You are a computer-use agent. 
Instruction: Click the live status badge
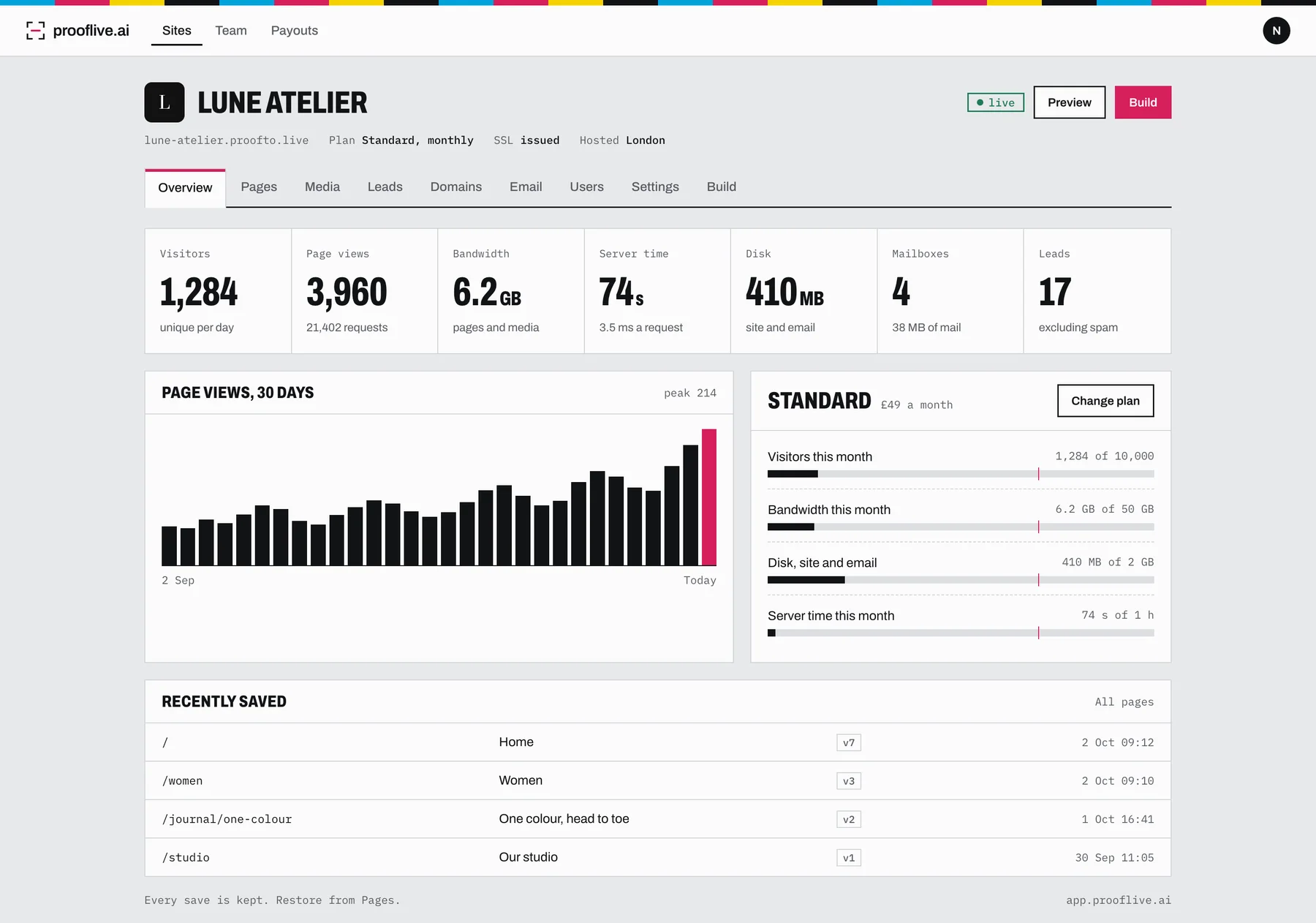pyautogui.click(x=996, y=102)
